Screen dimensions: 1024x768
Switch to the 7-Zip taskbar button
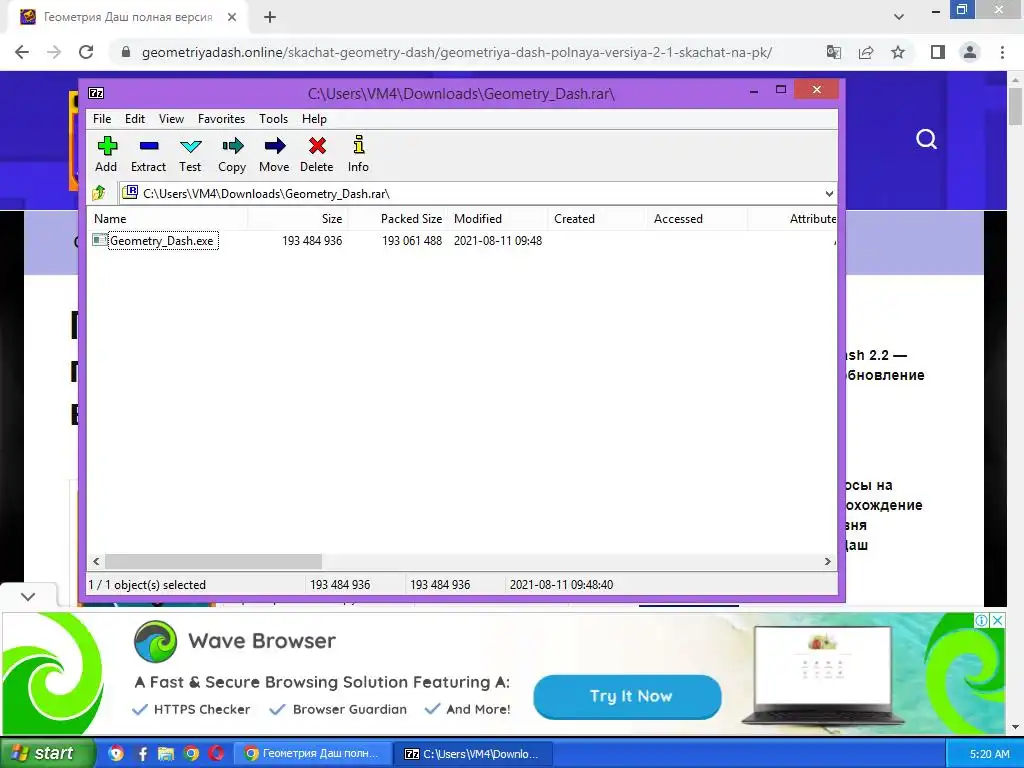(475, 754)
